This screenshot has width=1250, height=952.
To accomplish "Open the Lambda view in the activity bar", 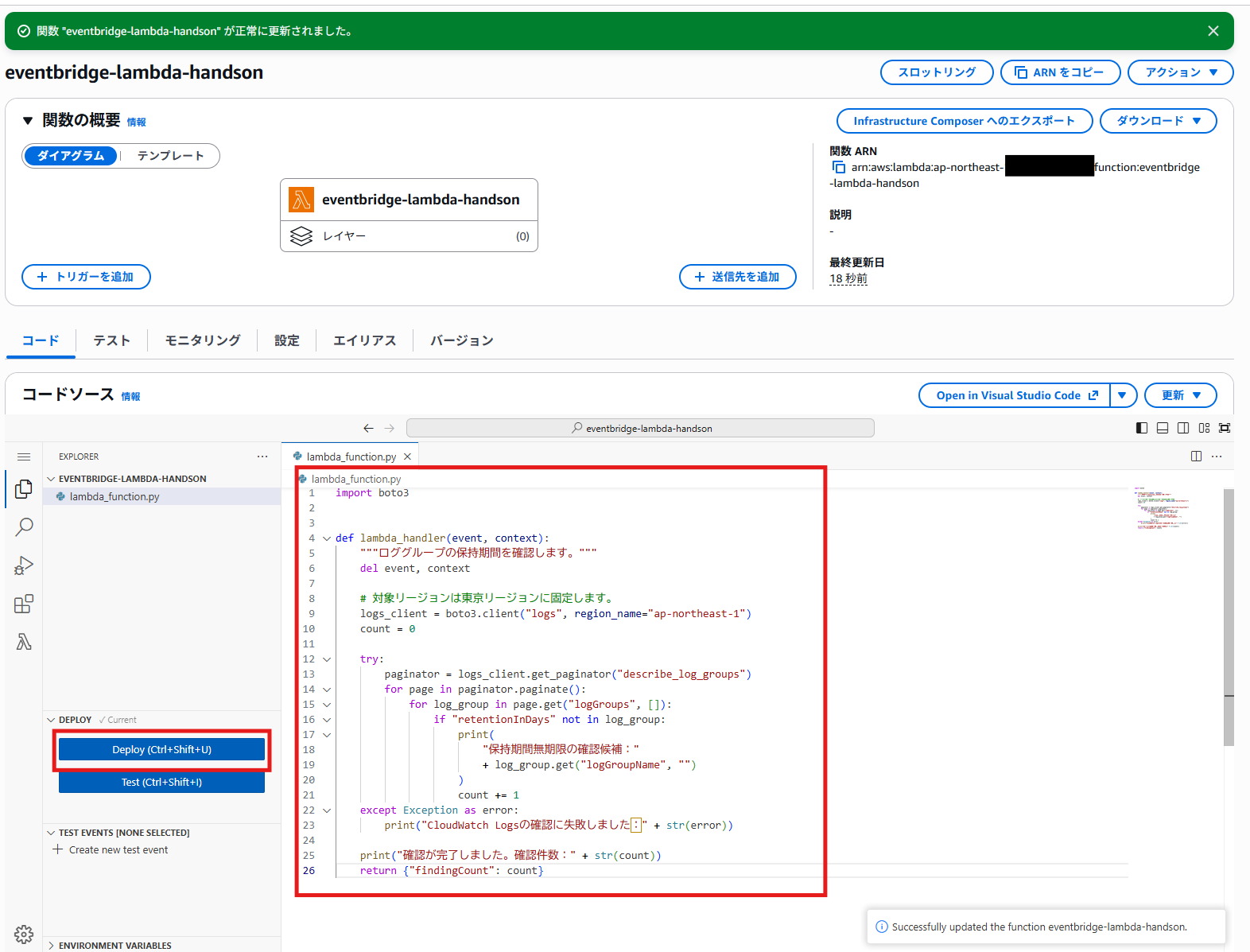I will click(x=24, y=642).
